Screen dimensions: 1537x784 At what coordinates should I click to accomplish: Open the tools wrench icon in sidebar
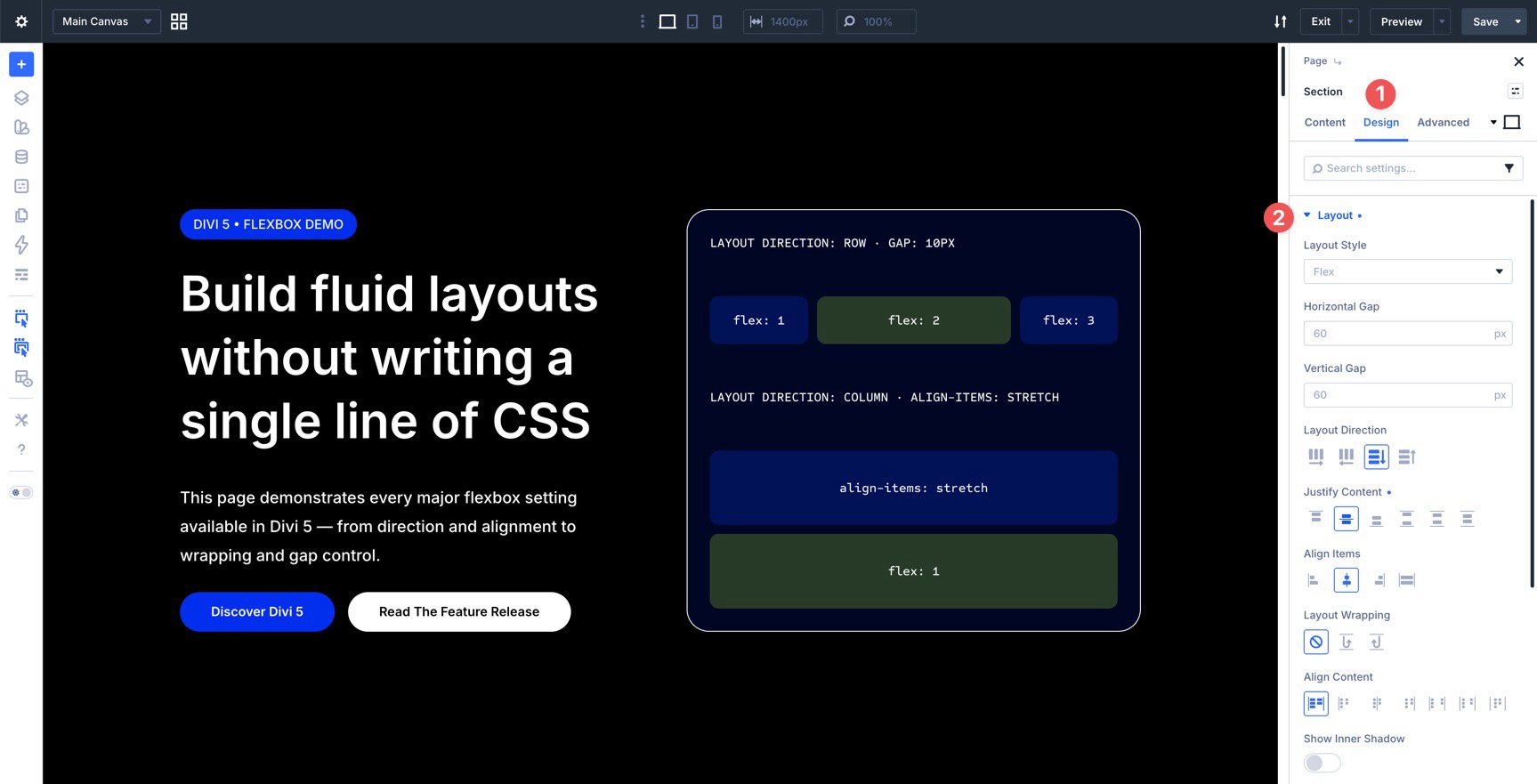point(21,420)
